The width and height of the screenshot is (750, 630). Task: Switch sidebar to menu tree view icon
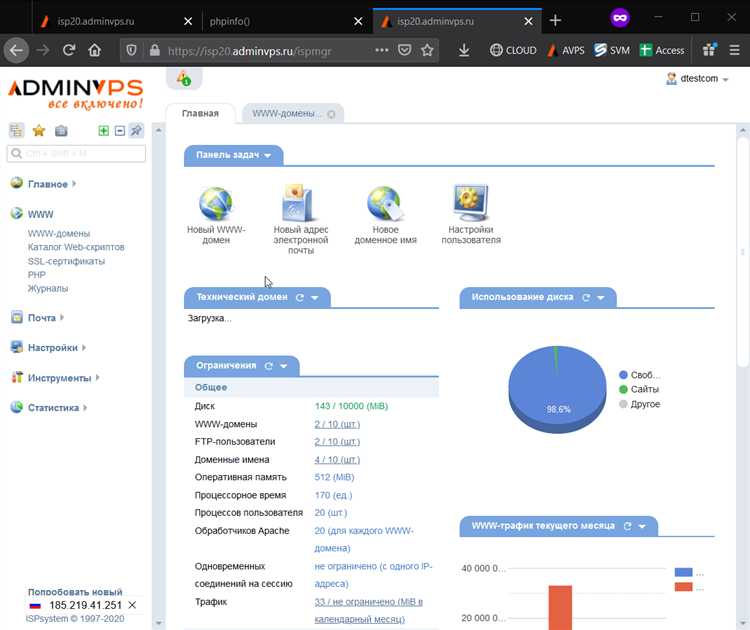(16, 130)
